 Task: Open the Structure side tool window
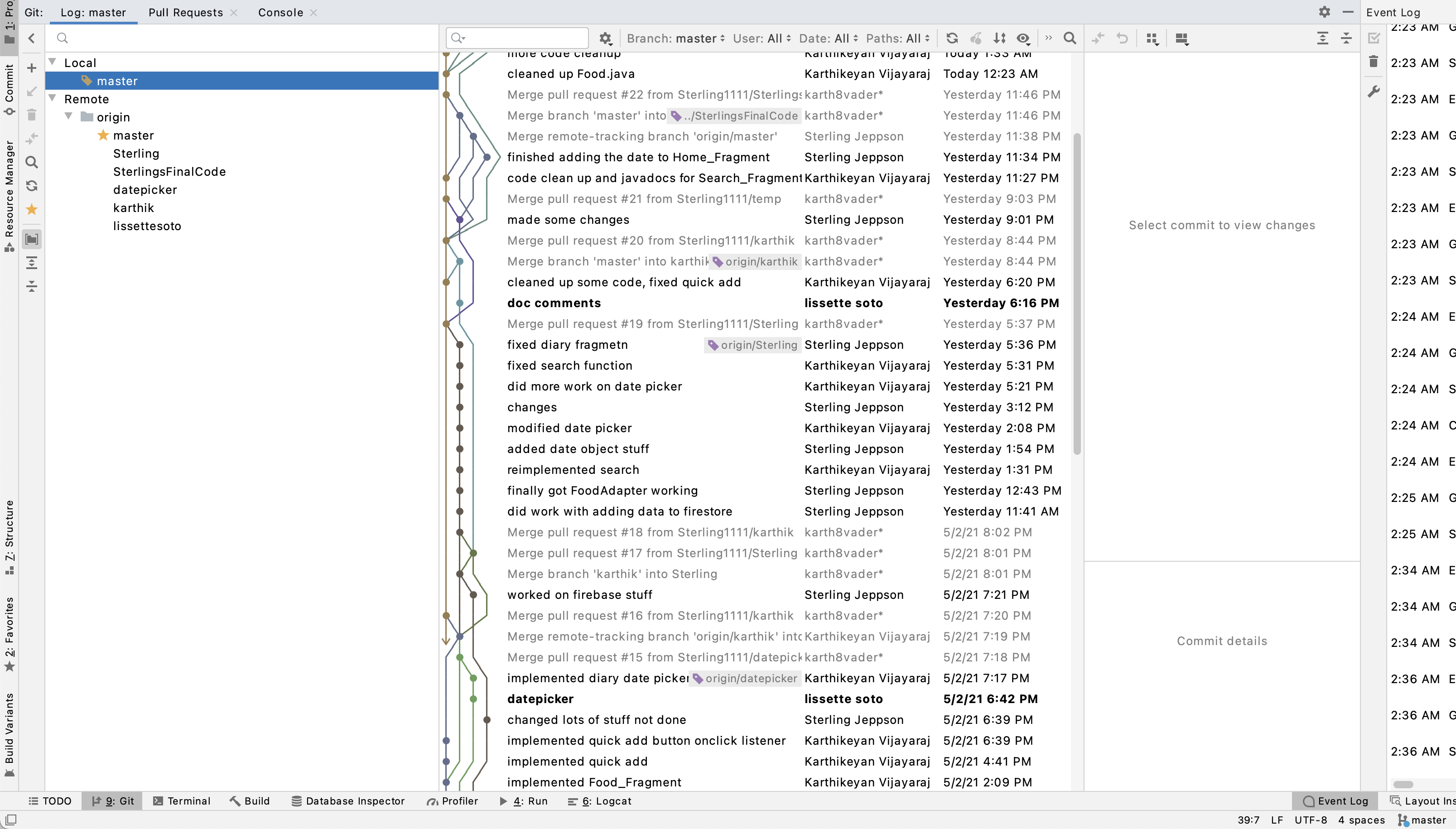coord(9,537)
